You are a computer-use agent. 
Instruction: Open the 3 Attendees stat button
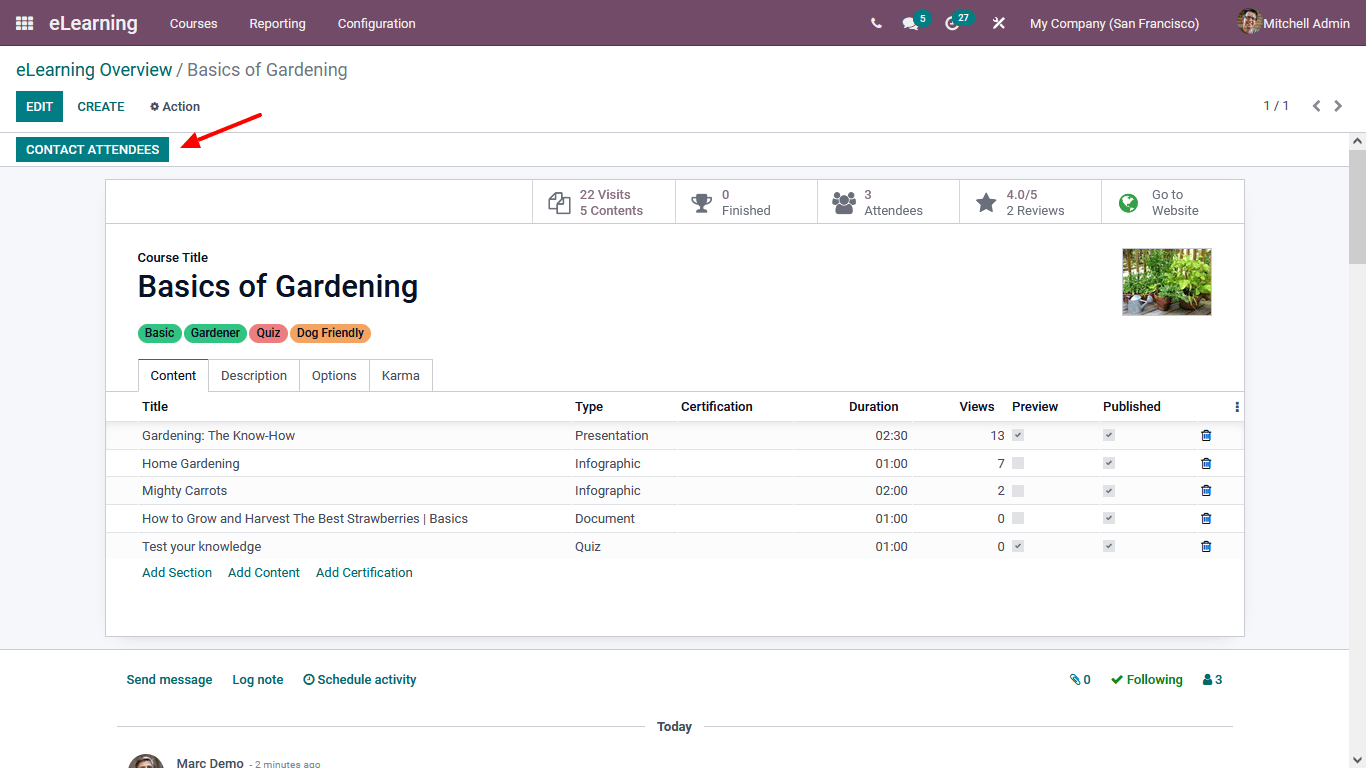(888, 202)
